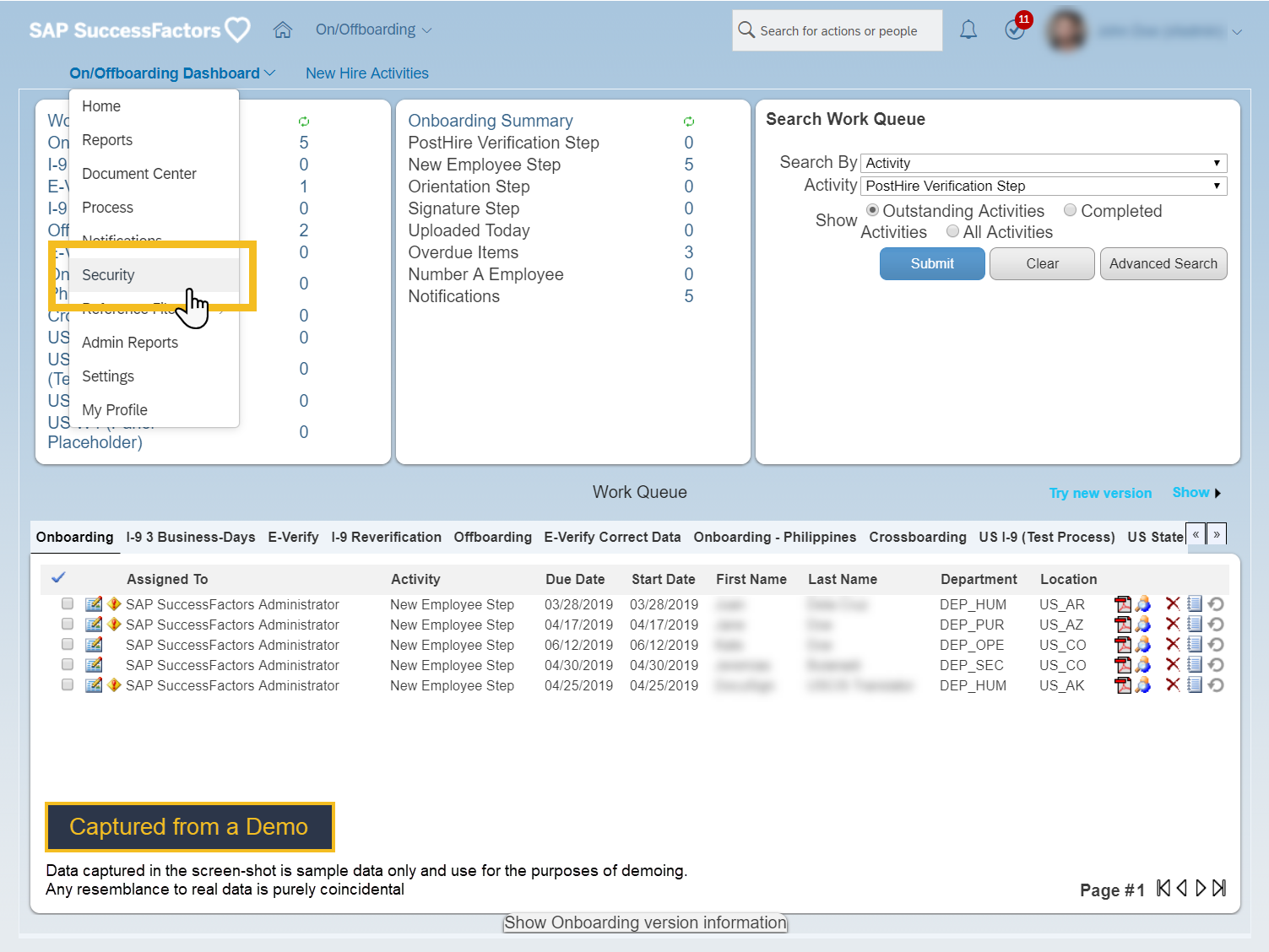Open the edit form icon in the 03/28/2019 row

click(94, 604)
